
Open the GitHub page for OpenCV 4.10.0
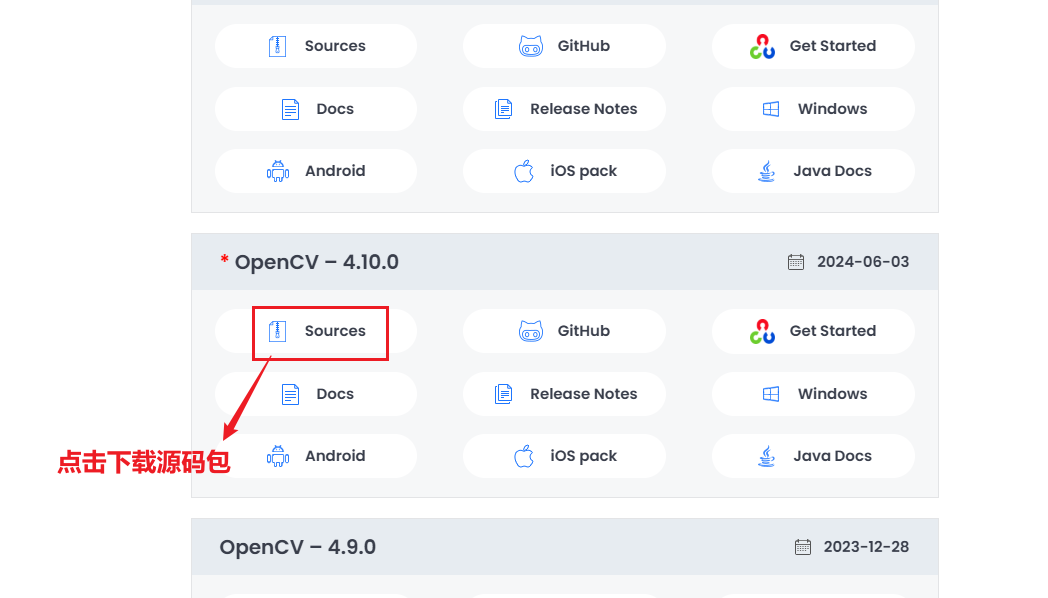click(564, 330)
